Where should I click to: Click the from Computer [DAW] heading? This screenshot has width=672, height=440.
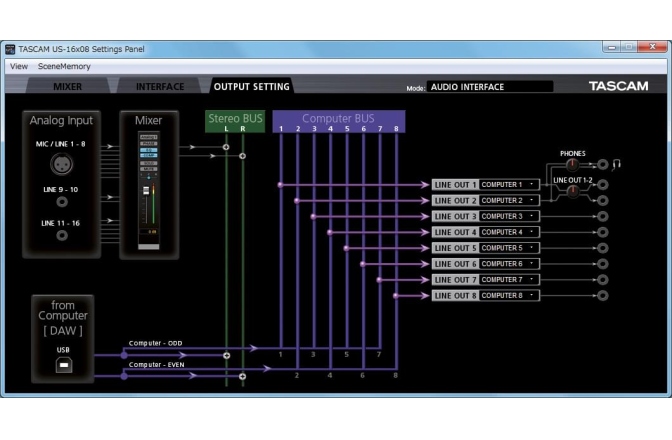63,317
